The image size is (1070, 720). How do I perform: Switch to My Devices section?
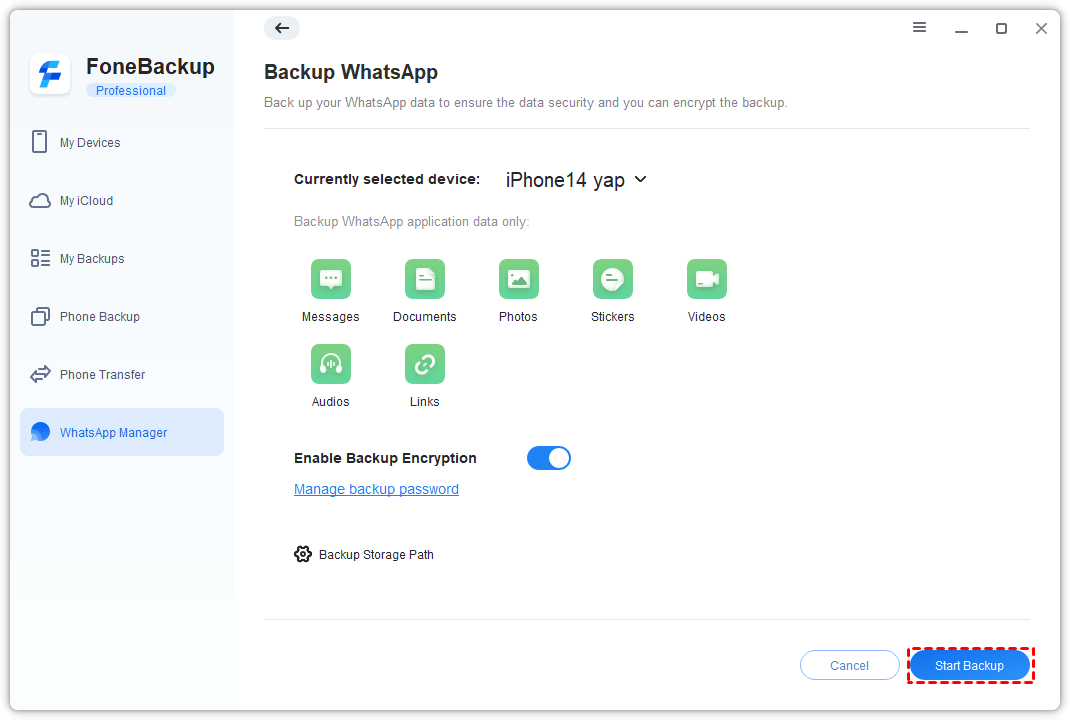[x=90, y=142]
